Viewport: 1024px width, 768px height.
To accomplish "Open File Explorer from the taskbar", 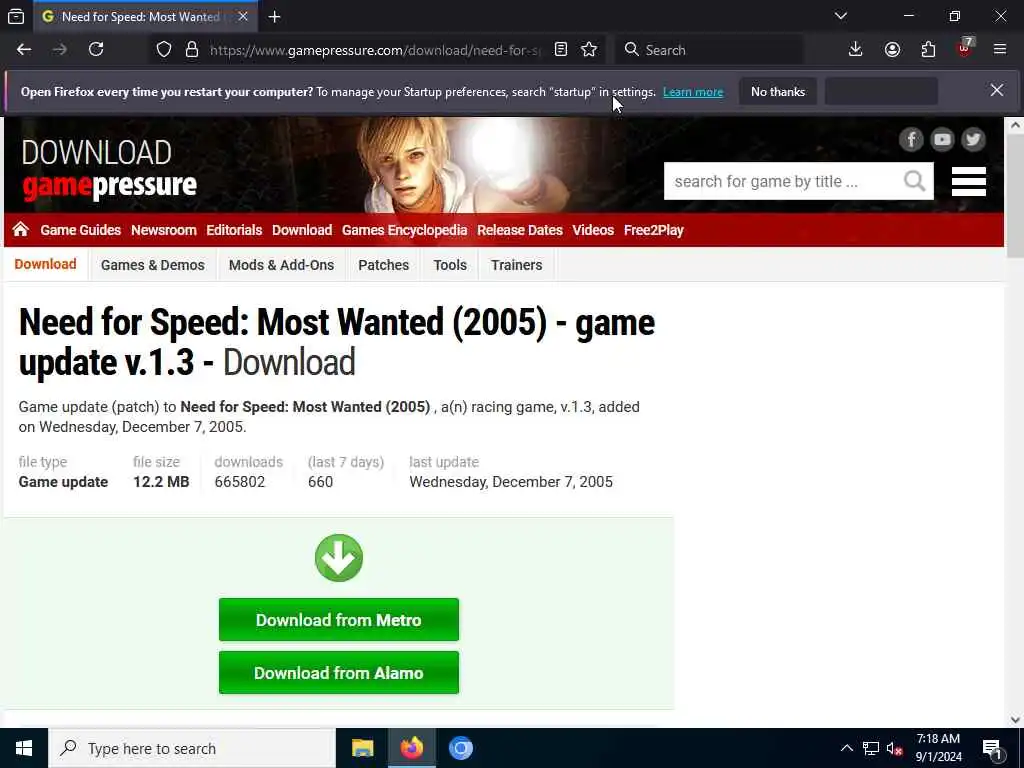I will pos(362,748).
